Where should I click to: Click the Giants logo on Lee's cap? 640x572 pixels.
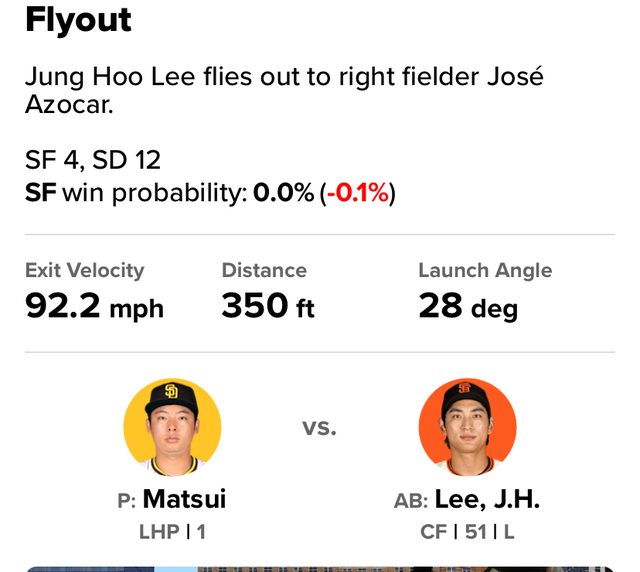464,389
